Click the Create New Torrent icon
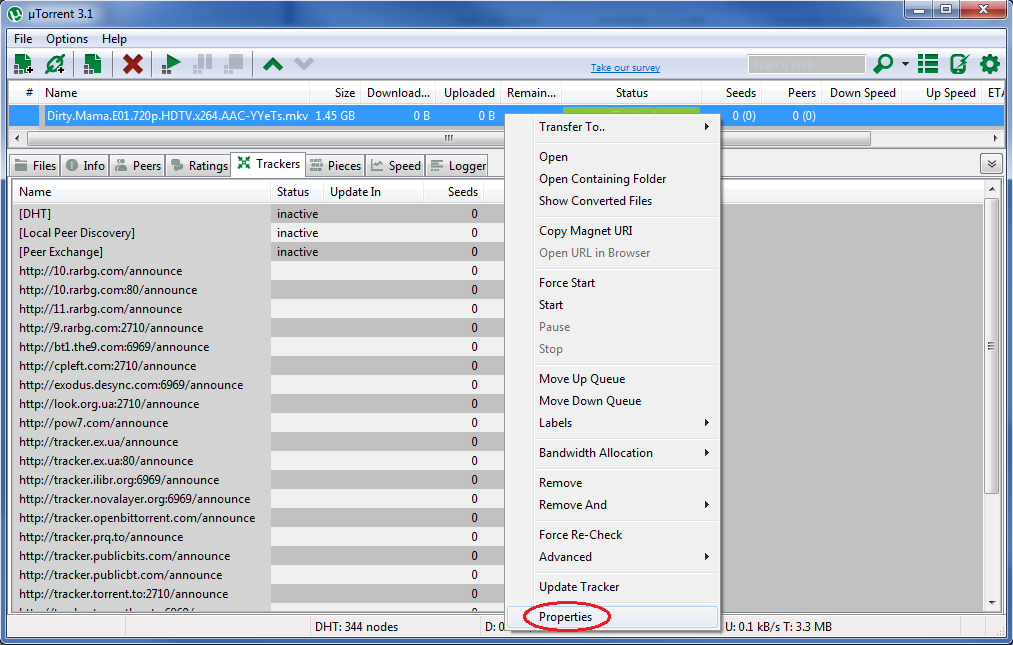 92,64
